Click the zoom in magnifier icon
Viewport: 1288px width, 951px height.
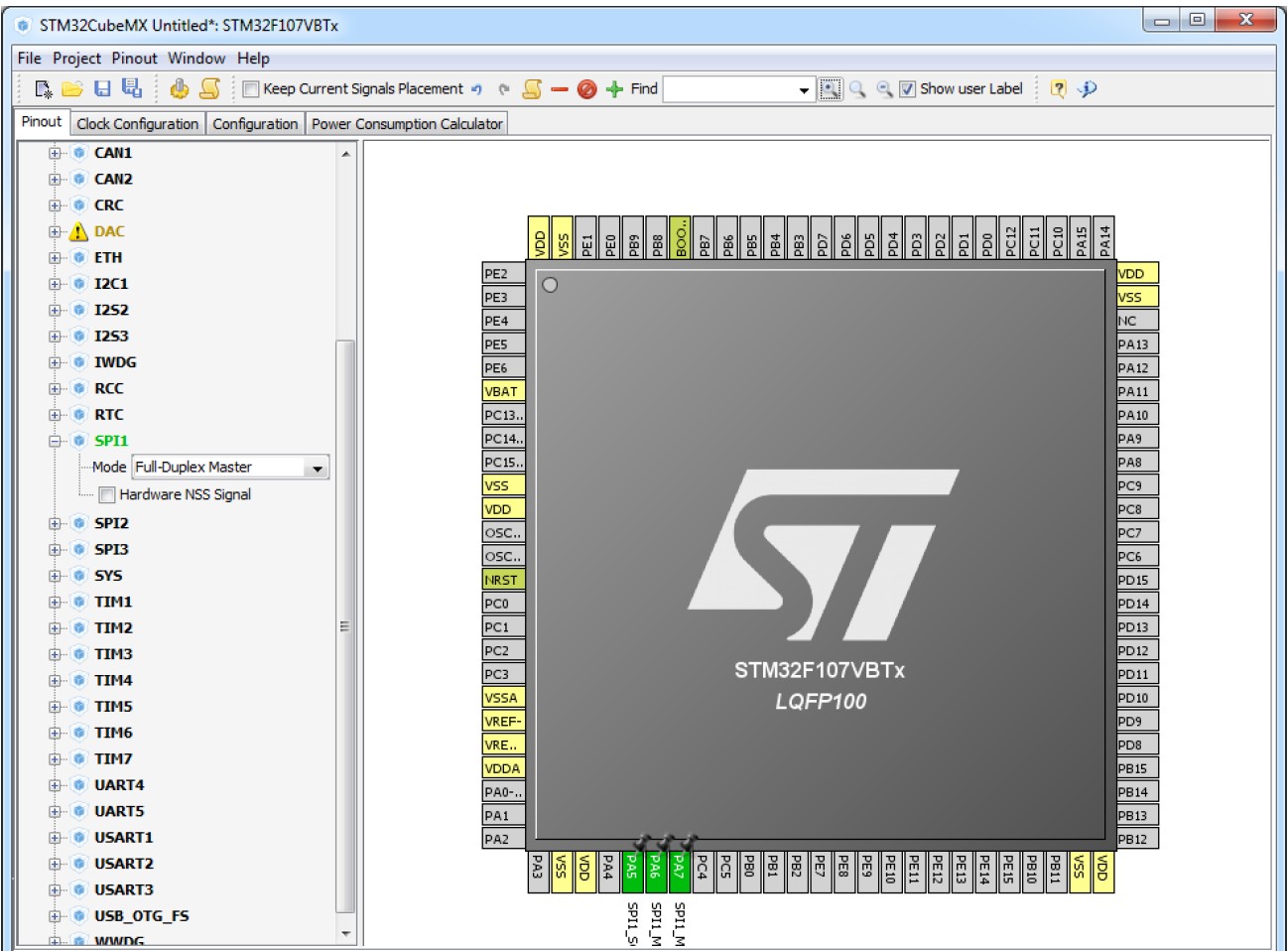pos(857,89)
